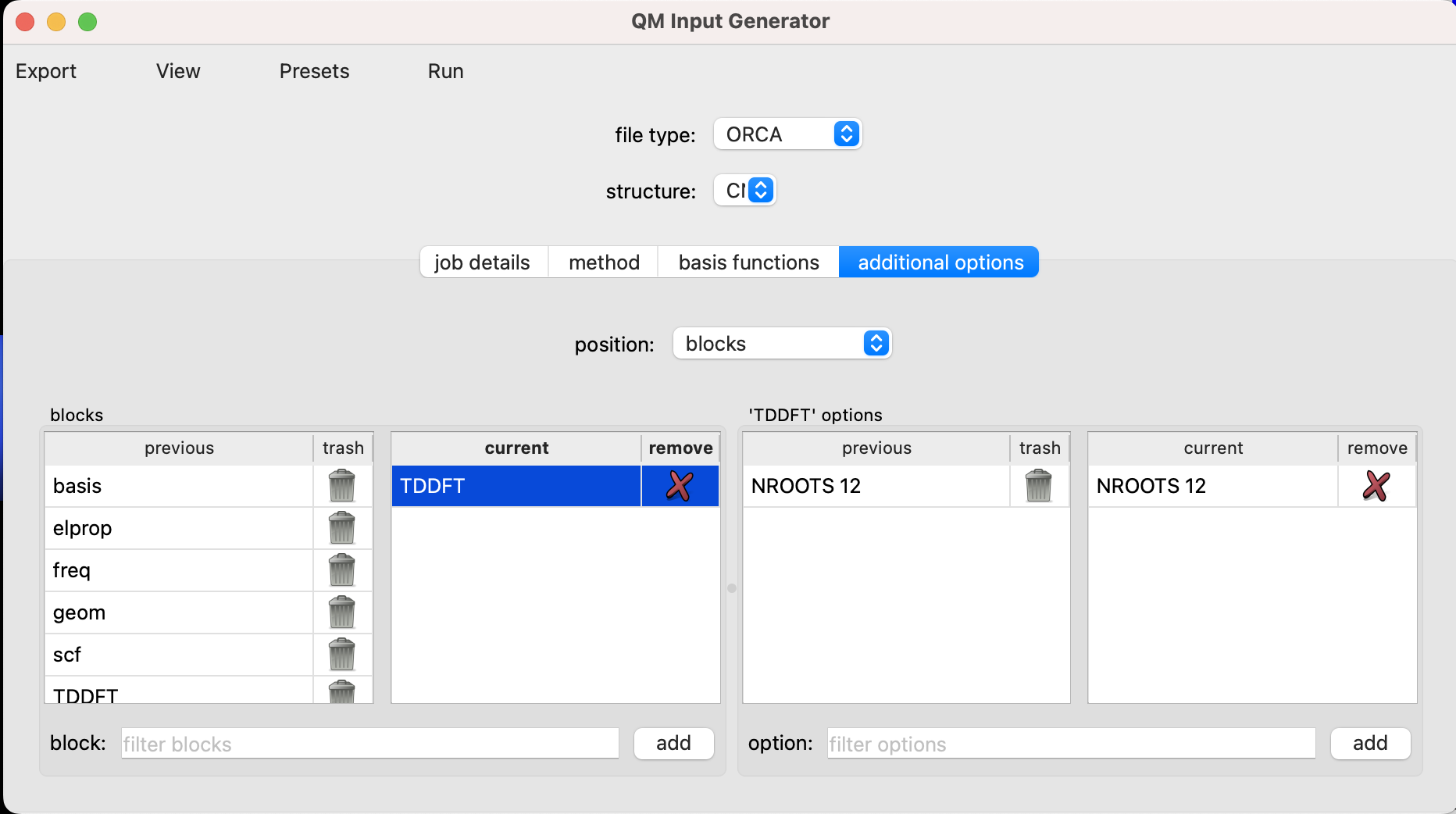Click 'previous' header in TDDFT options table
1456x814 pixels.
pyautogui.click(x=876, y=448)
